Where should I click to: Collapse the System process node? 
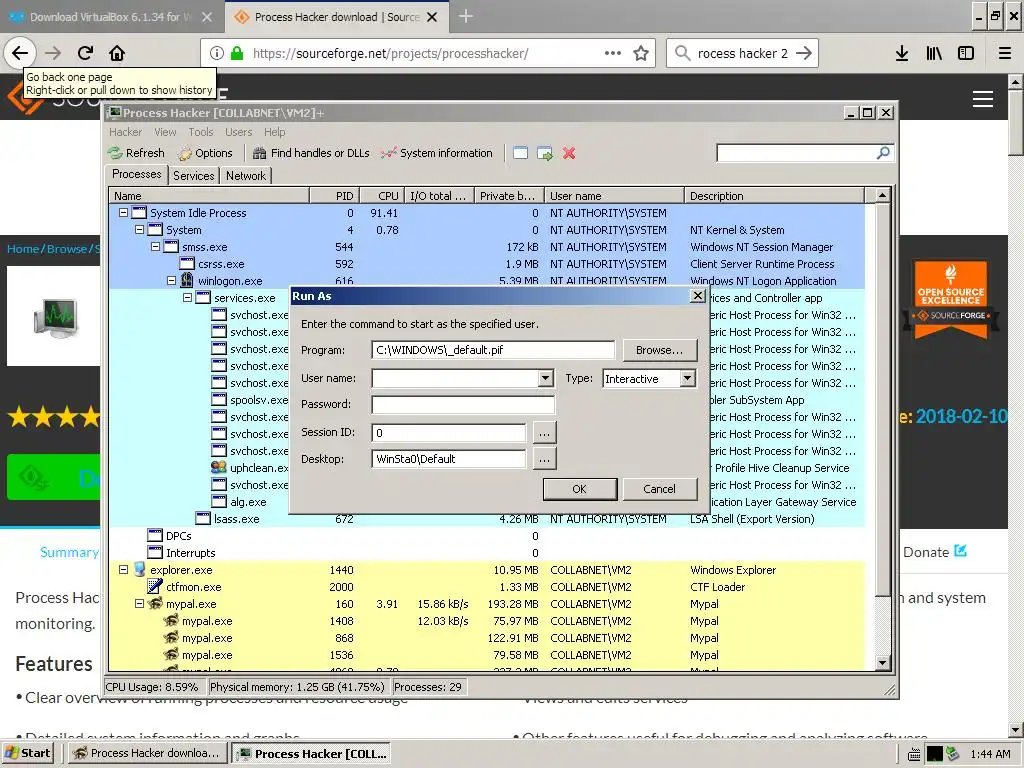pyautogui.click(x=139, y=230)
